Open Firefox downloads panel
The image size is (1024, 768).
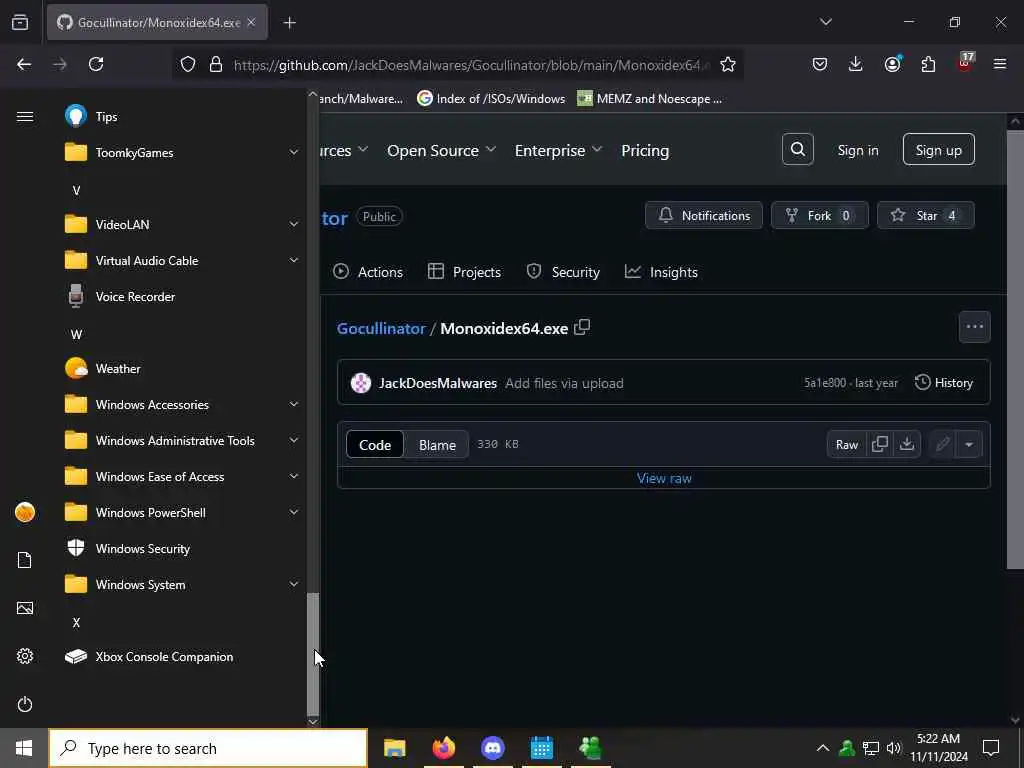click(856, 64)
